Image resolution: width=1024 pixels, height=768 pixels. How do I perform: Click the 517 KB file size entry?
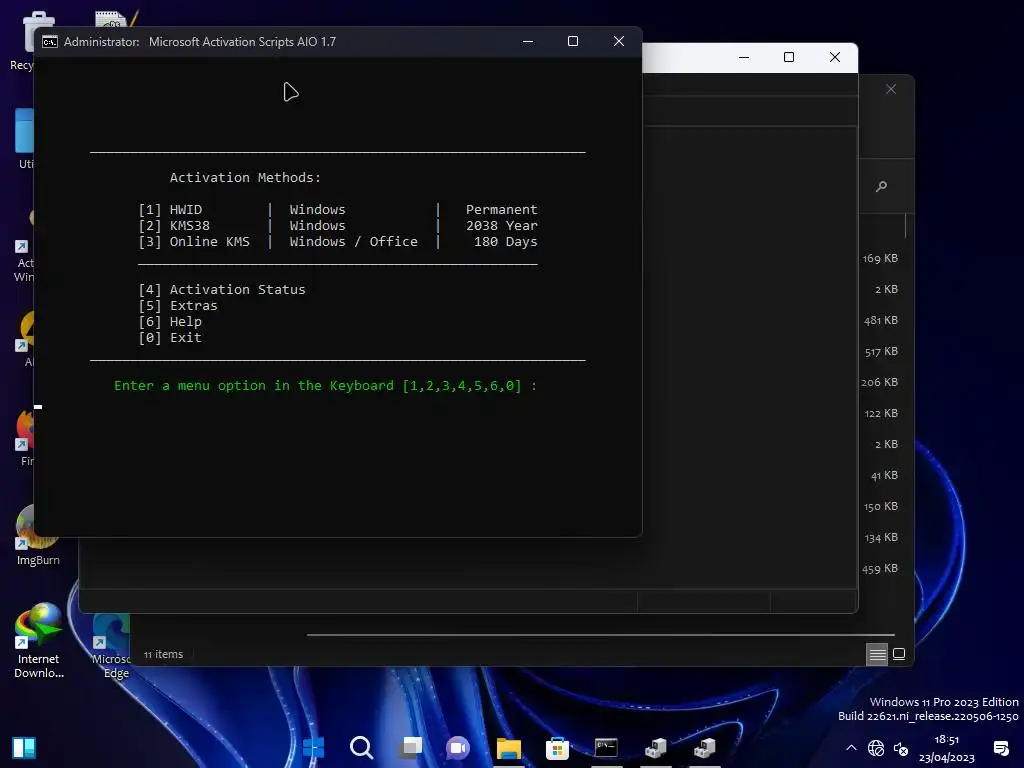tap(881, 351)
